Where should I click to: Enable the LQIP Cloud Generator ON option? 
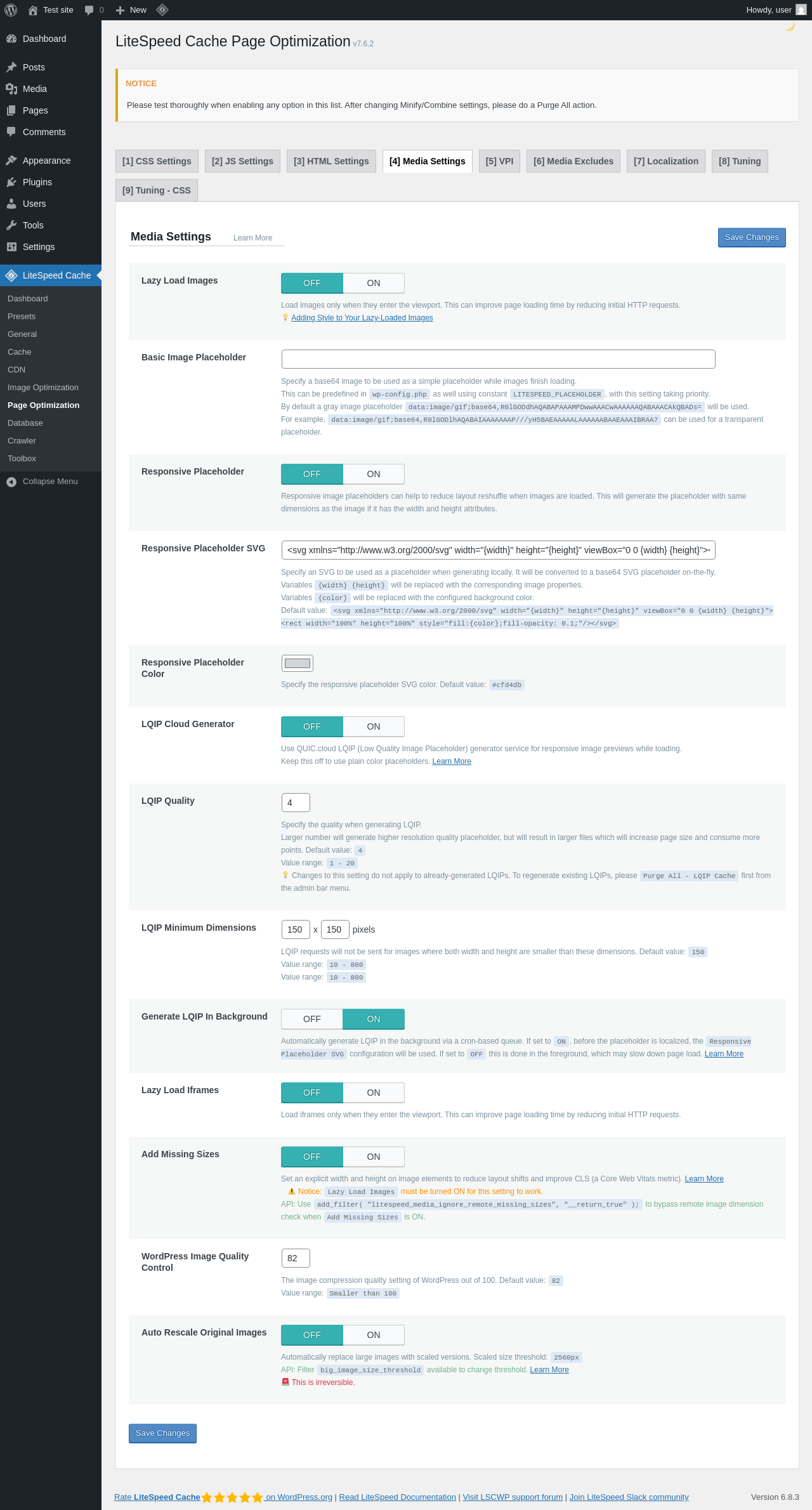pyautogui.click(x=374, y=726)
